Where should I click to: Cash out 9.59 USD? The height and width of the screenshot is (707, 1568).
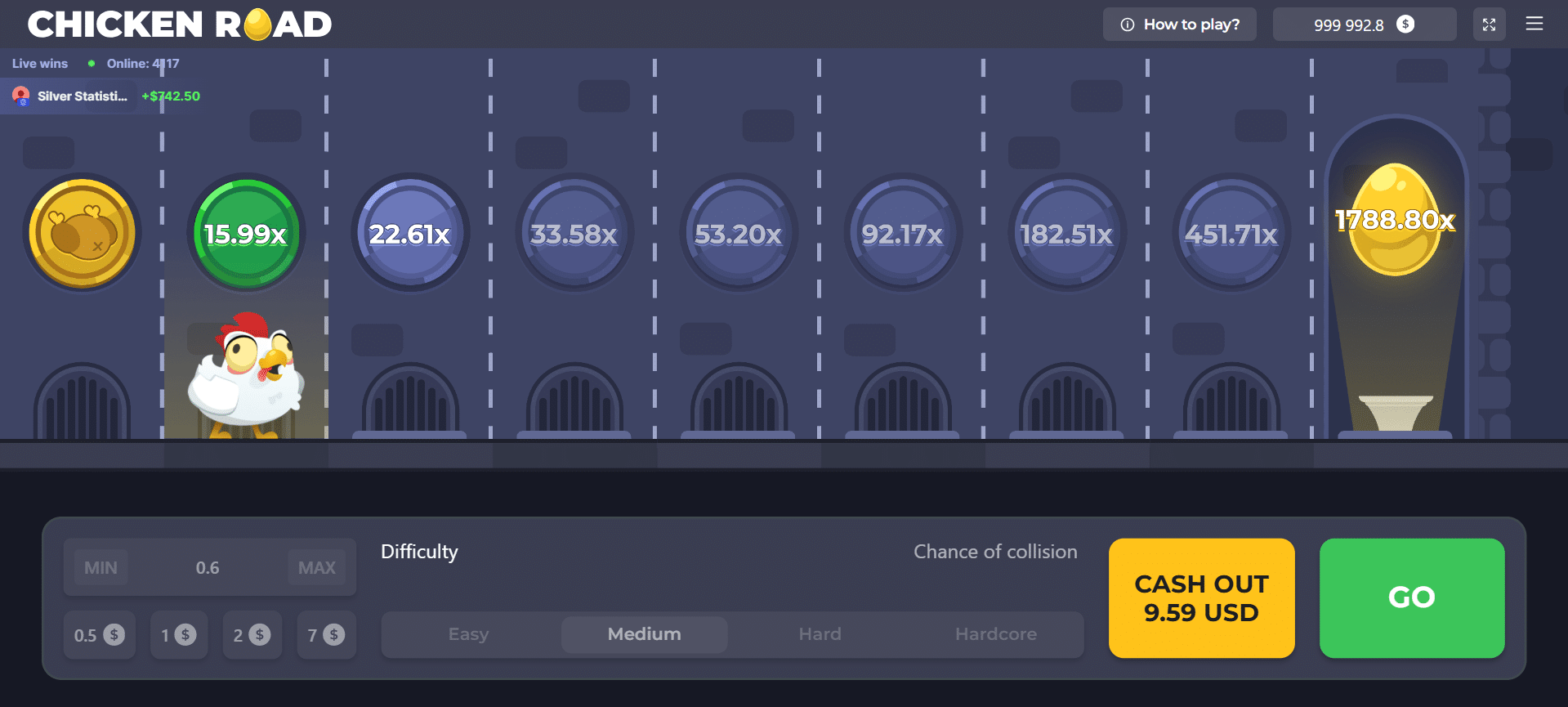pos(1201,597)
